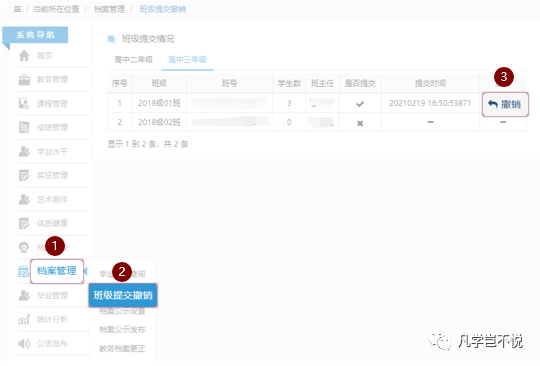This screenshot has width=540, height=366.
Task: Click the 班号 column header
Action: click(229, 83)
